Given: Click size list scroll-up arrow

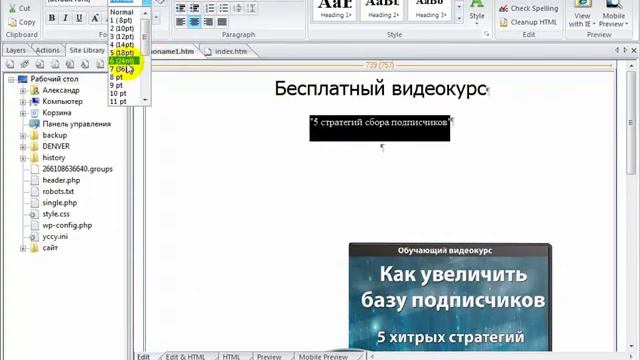Looking at the screenshot, I should point(145,13).
